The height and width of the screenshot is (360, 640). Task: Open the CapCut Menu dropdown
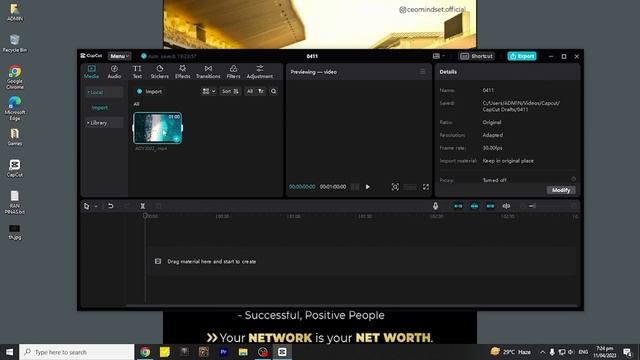120,56
